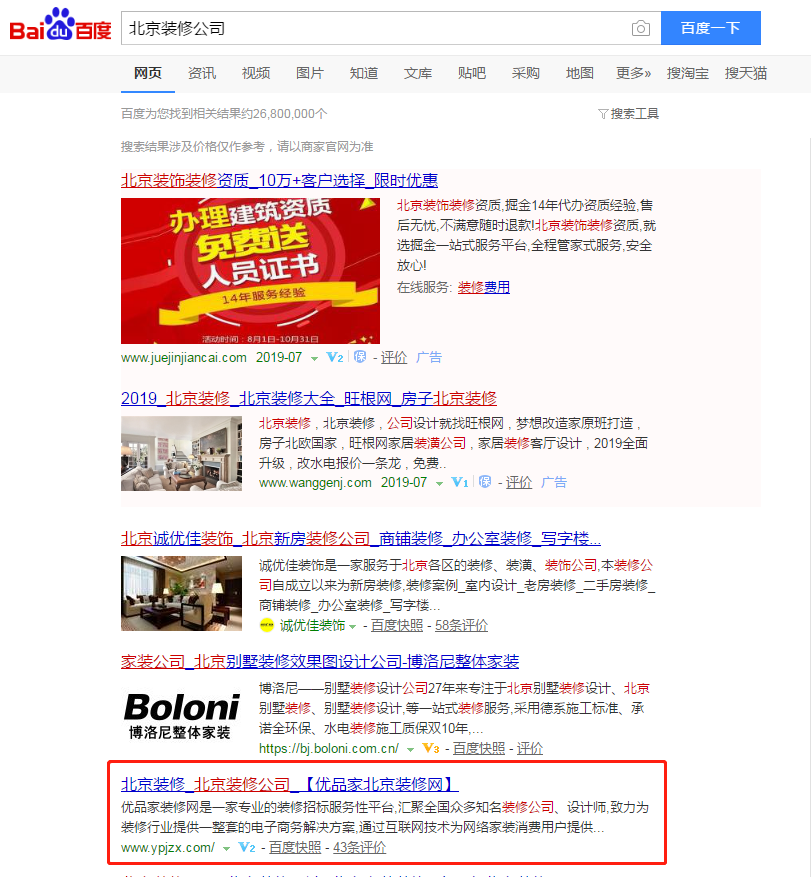Image resolution: width=811 pixels, height=877 pixels.
Task: Click the 搜天猫 link
Action: (x=746, y=73)
